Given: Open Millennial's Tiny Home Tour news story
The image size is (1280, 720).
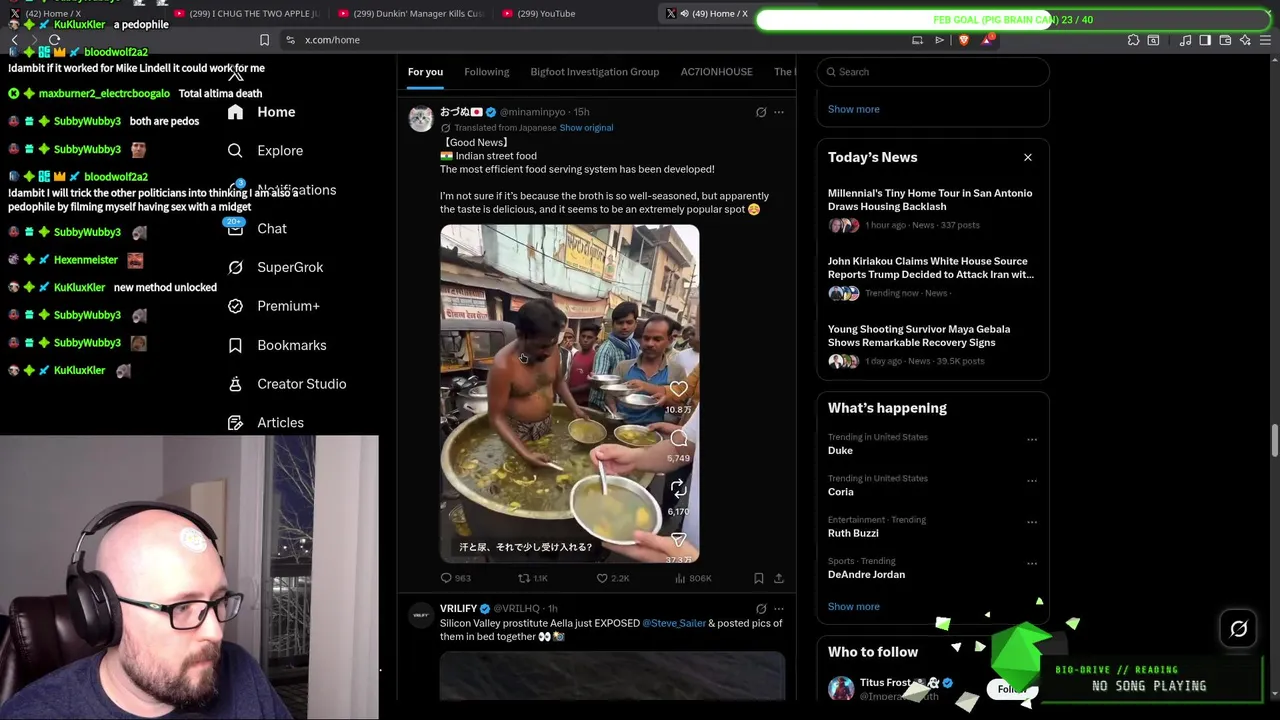Looking at the screenshot, I should [933, 208].
